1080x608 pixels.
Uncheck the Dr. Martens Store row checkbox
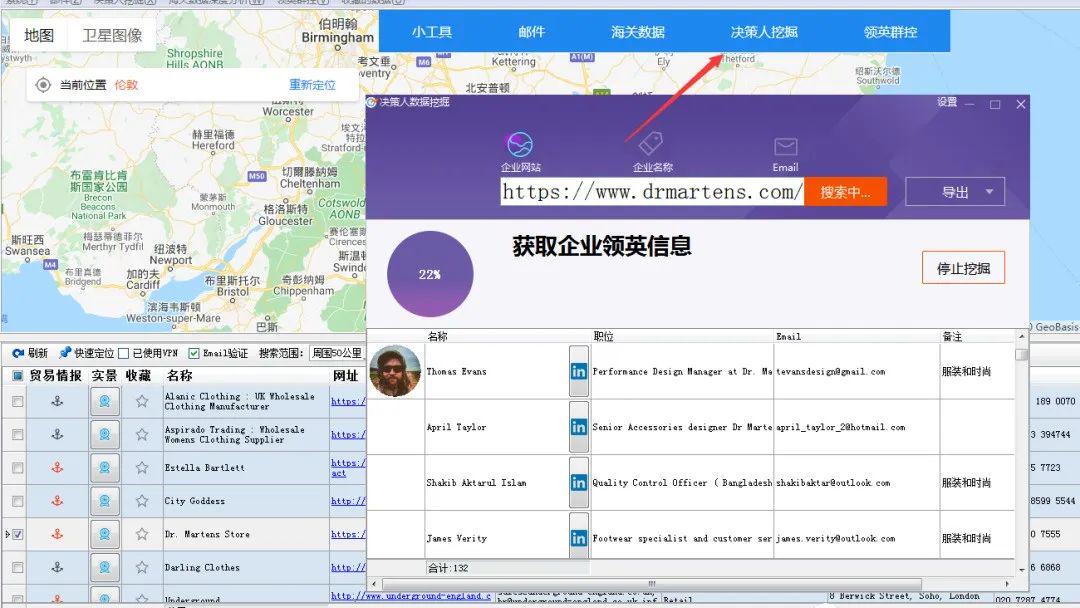coord(17,534)
